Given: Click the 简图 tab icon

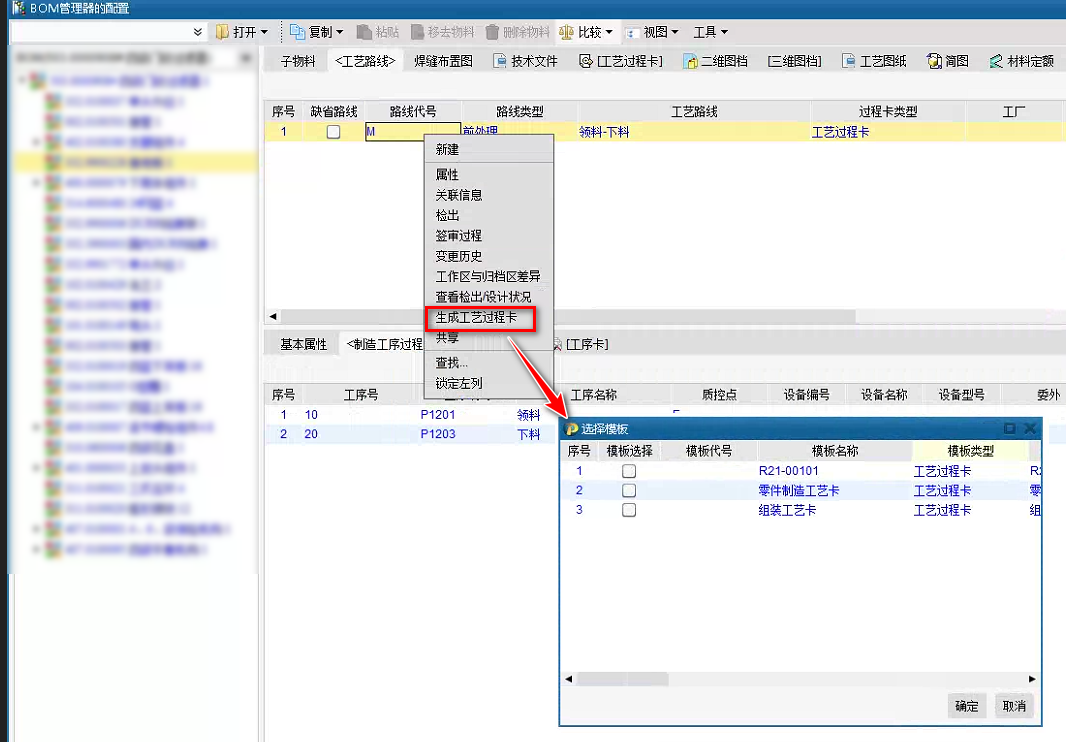Looking at the screenshot, I should tap(934, 61).
